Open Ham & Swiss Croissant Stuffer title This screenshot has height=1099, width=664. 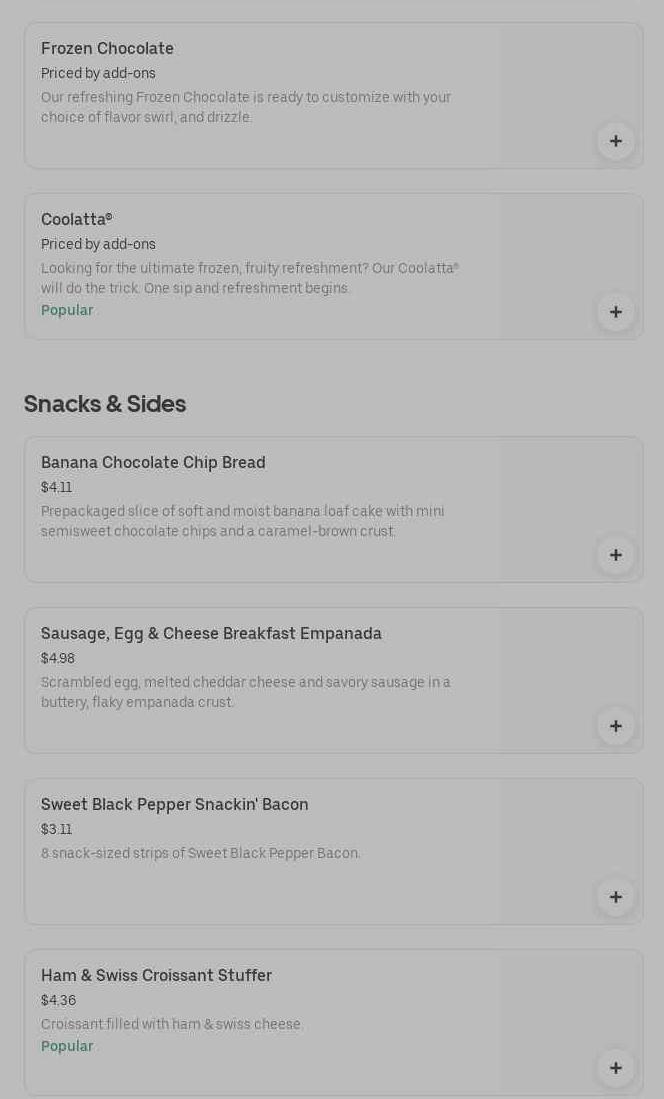pyautogui.click(x=156, y=975)
